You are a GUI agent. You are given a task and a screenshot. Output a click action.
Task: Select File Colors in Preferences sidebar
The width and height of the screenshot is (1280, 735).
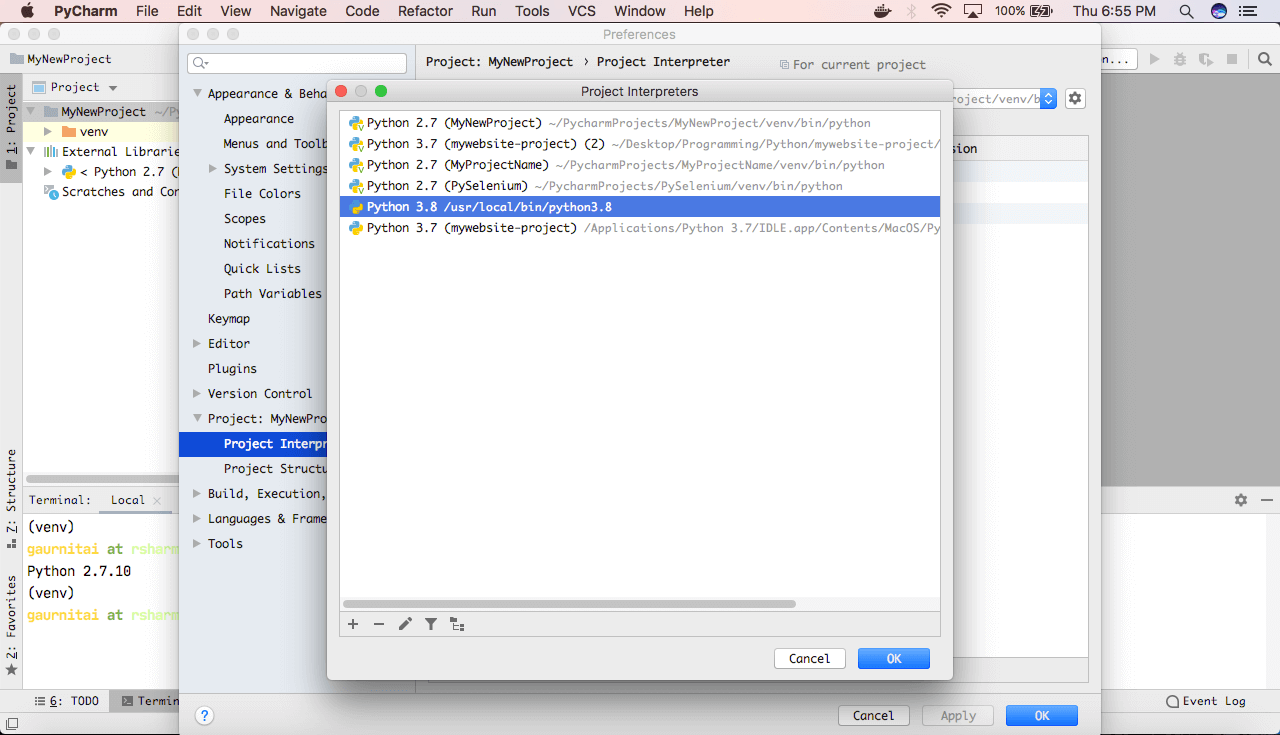(x=262, y=193)
